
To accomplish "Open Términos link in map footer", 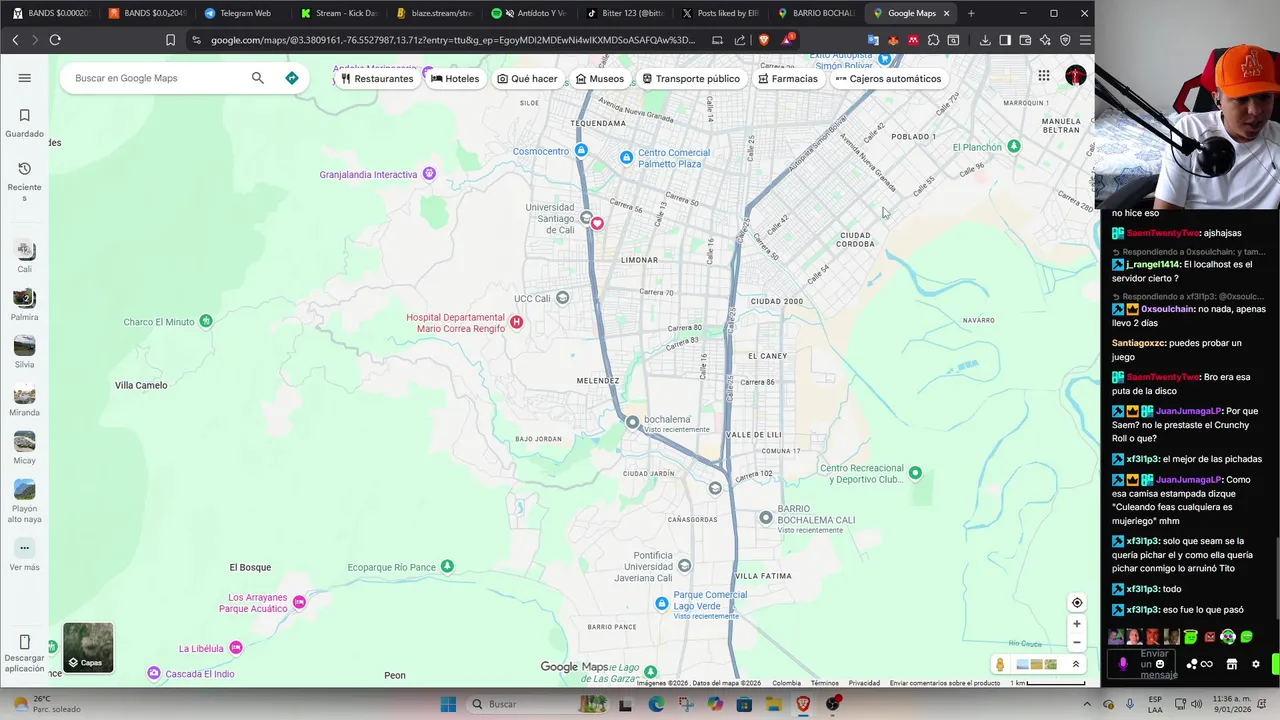I will (x=825, y=683).
